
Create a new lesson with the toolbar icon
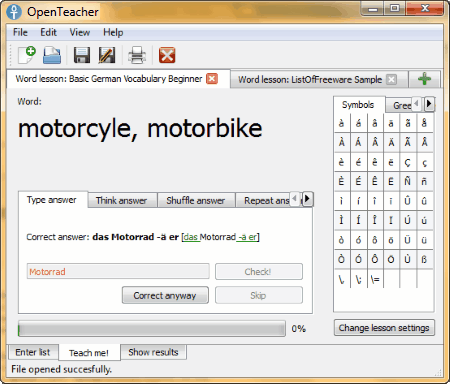tap(27, 55)
